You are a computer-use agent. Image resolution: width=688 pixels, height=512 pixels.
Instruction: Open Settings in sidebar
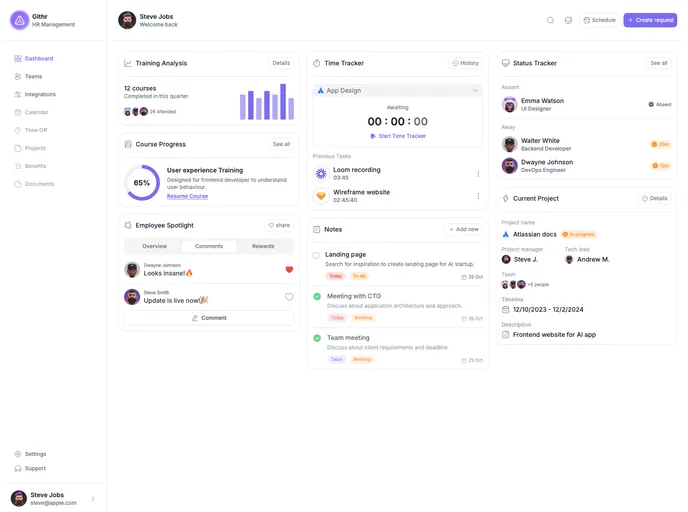pos(30,454)
